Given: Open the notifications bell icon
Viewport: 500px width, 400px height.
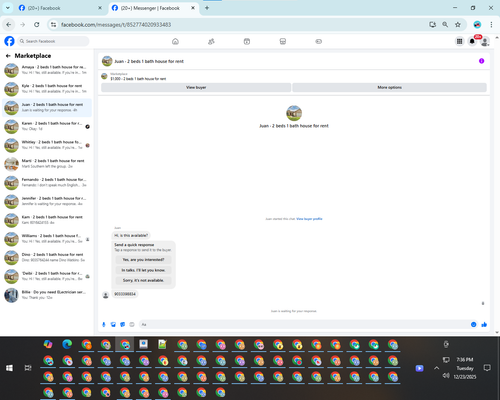Looking at the screenshot, I should point(472,41).
